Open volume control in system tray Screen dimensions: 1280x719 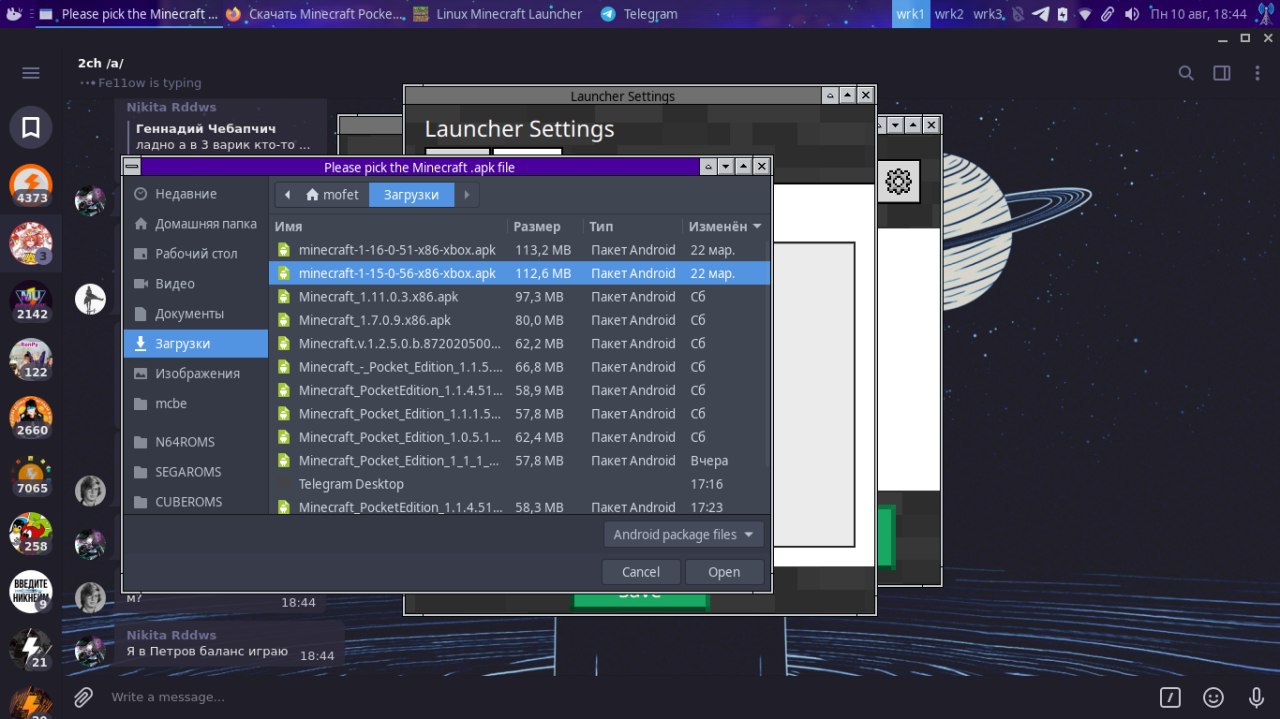(1132, 14)
